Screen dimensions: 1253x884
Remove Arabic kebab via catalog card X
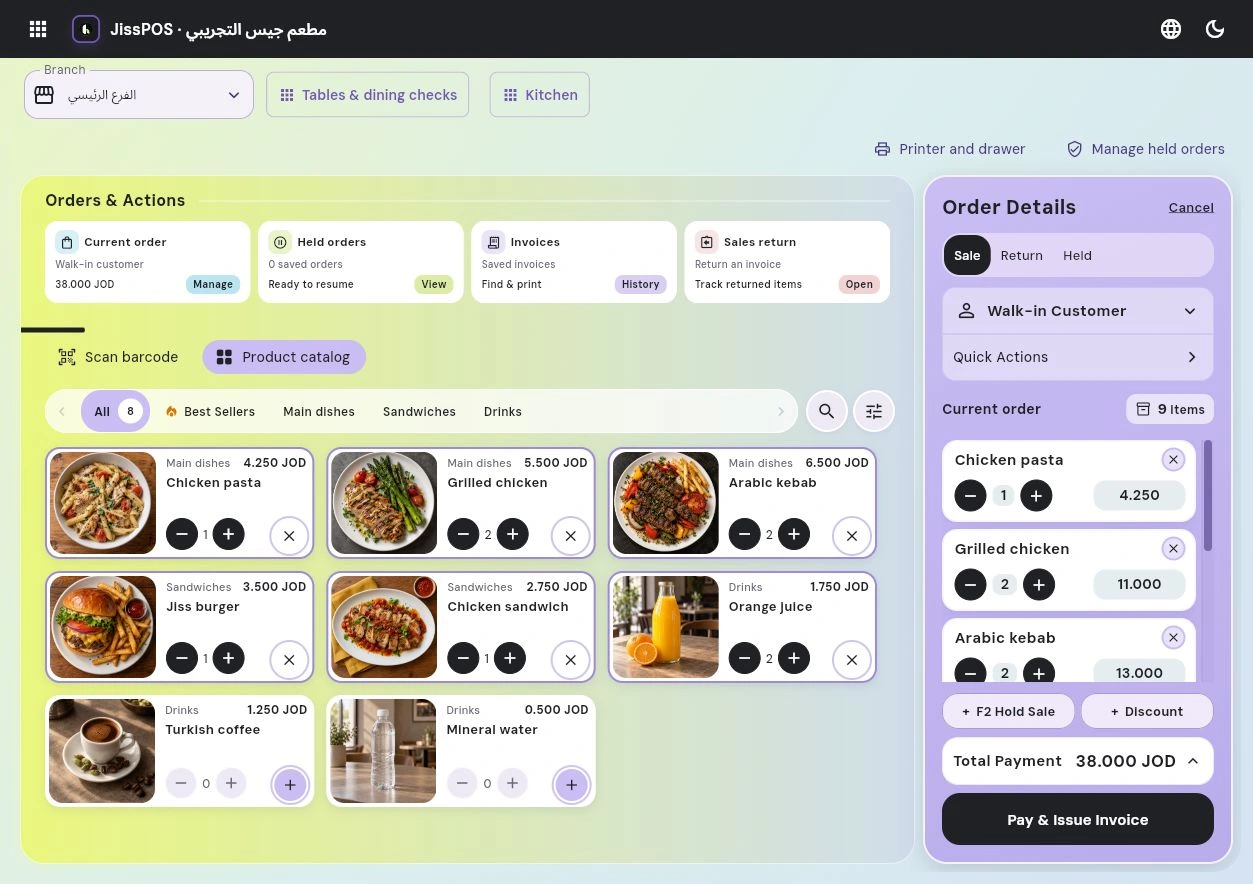(x=852, y=536)
